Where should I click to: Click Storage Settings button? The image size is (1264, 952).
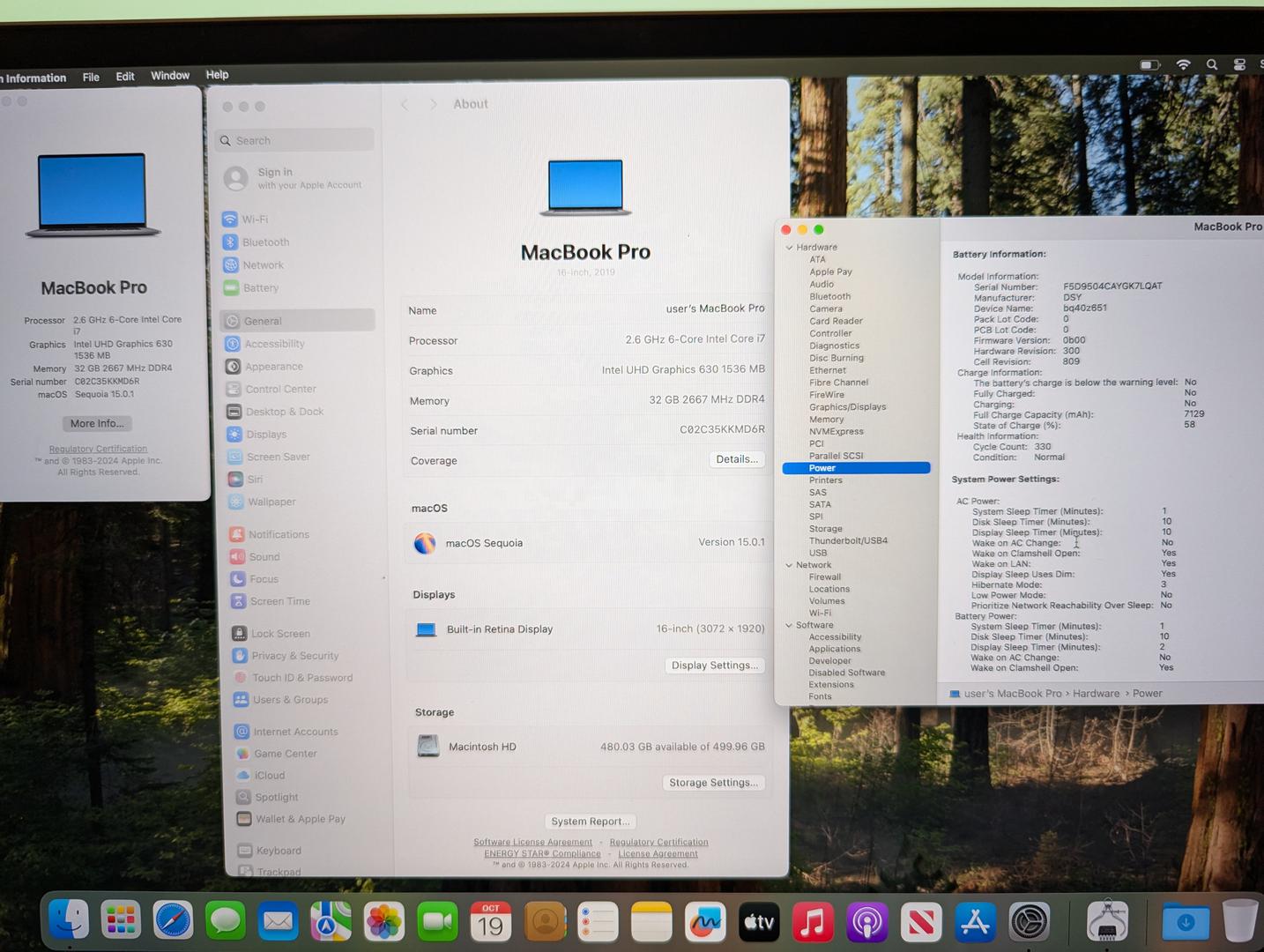tap(713, 782)
